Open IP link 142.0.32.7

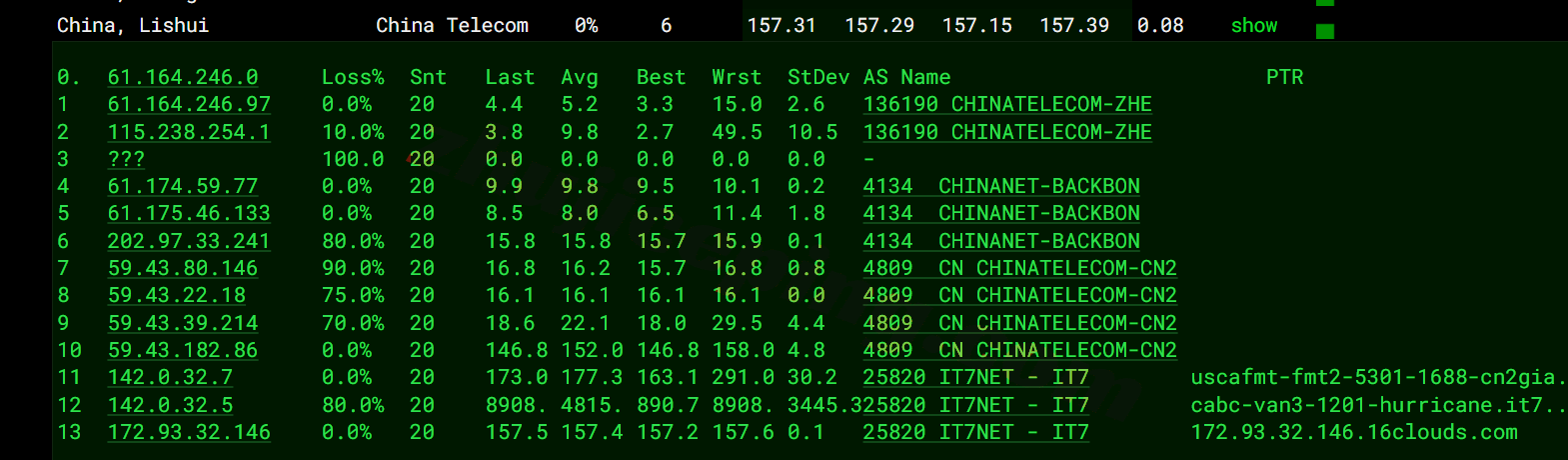click(x=170, y=377)
